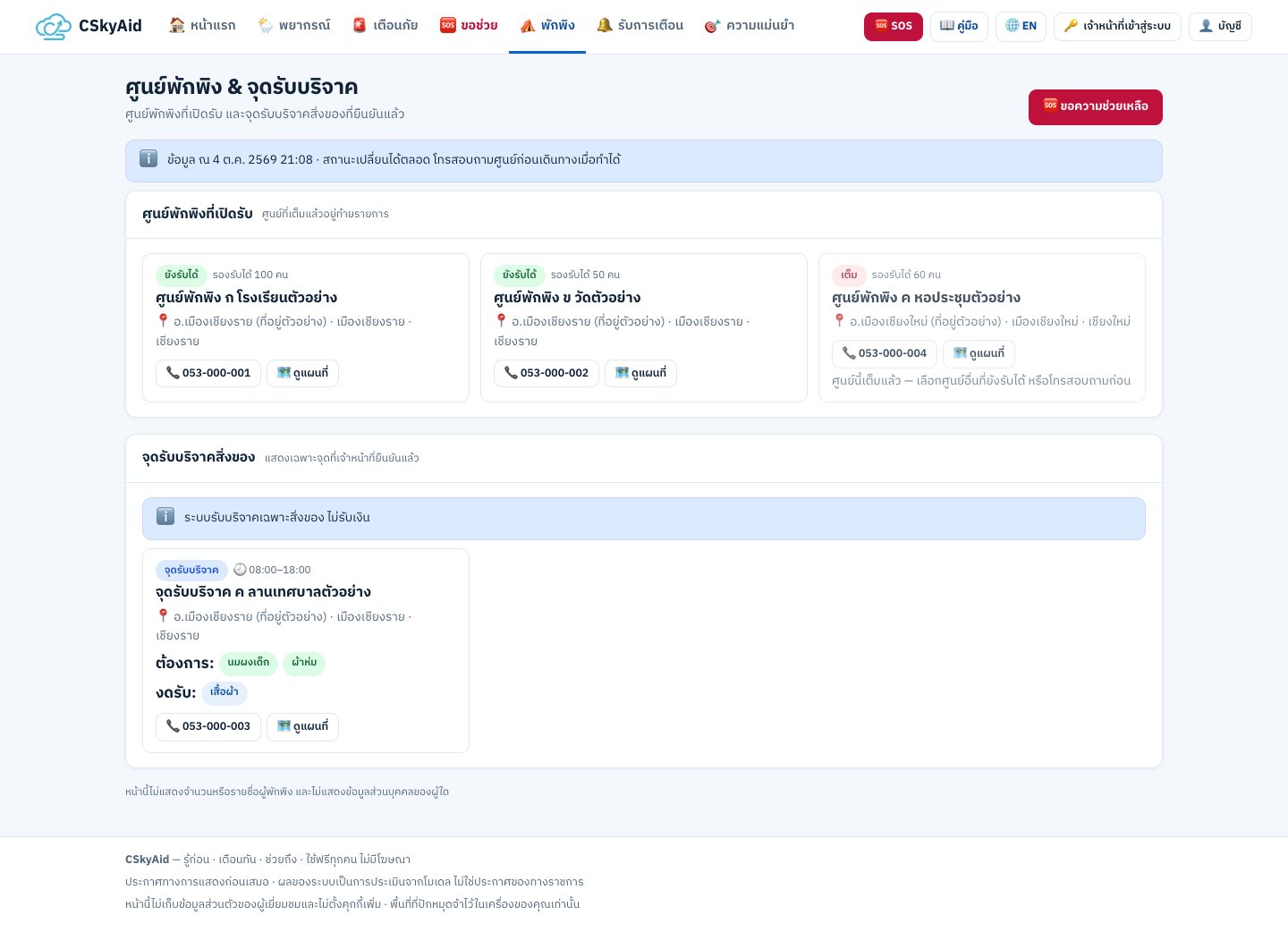
Task: Click the title ศูนย์พักพิง ก โรงเรียนตัวอย่าง
Action: pos(246,298)
